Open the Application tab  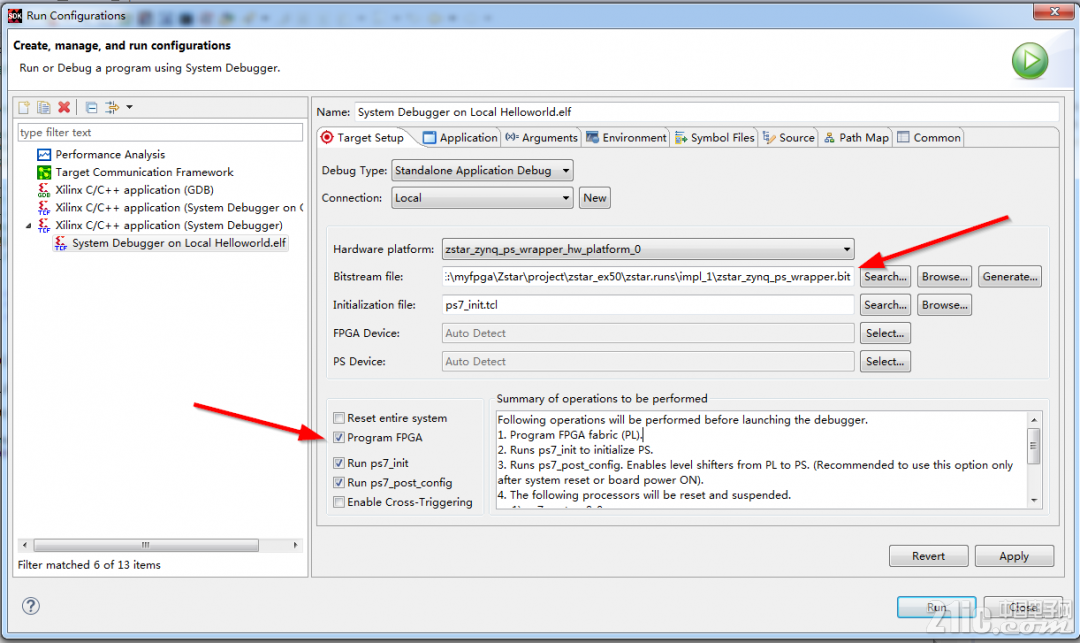click(459, 138)
